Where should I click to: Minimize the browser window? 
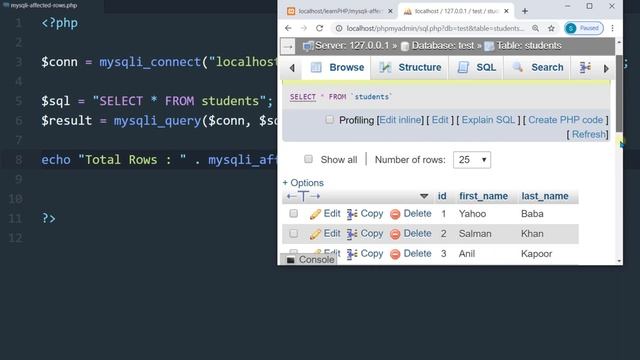tap(568, 6)
